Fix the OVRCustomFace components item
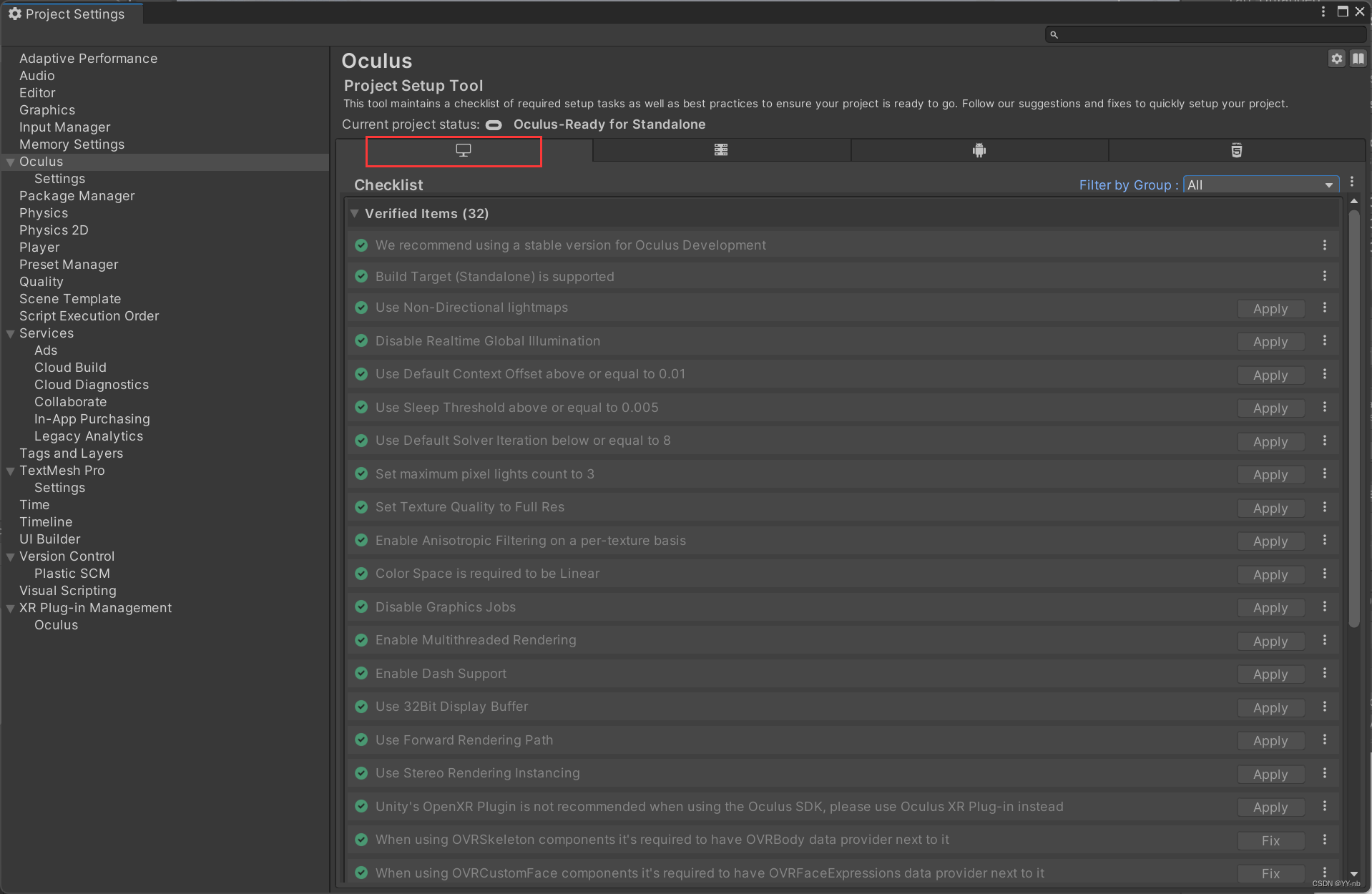The image size is (1372, 894). pos(1270,874)
